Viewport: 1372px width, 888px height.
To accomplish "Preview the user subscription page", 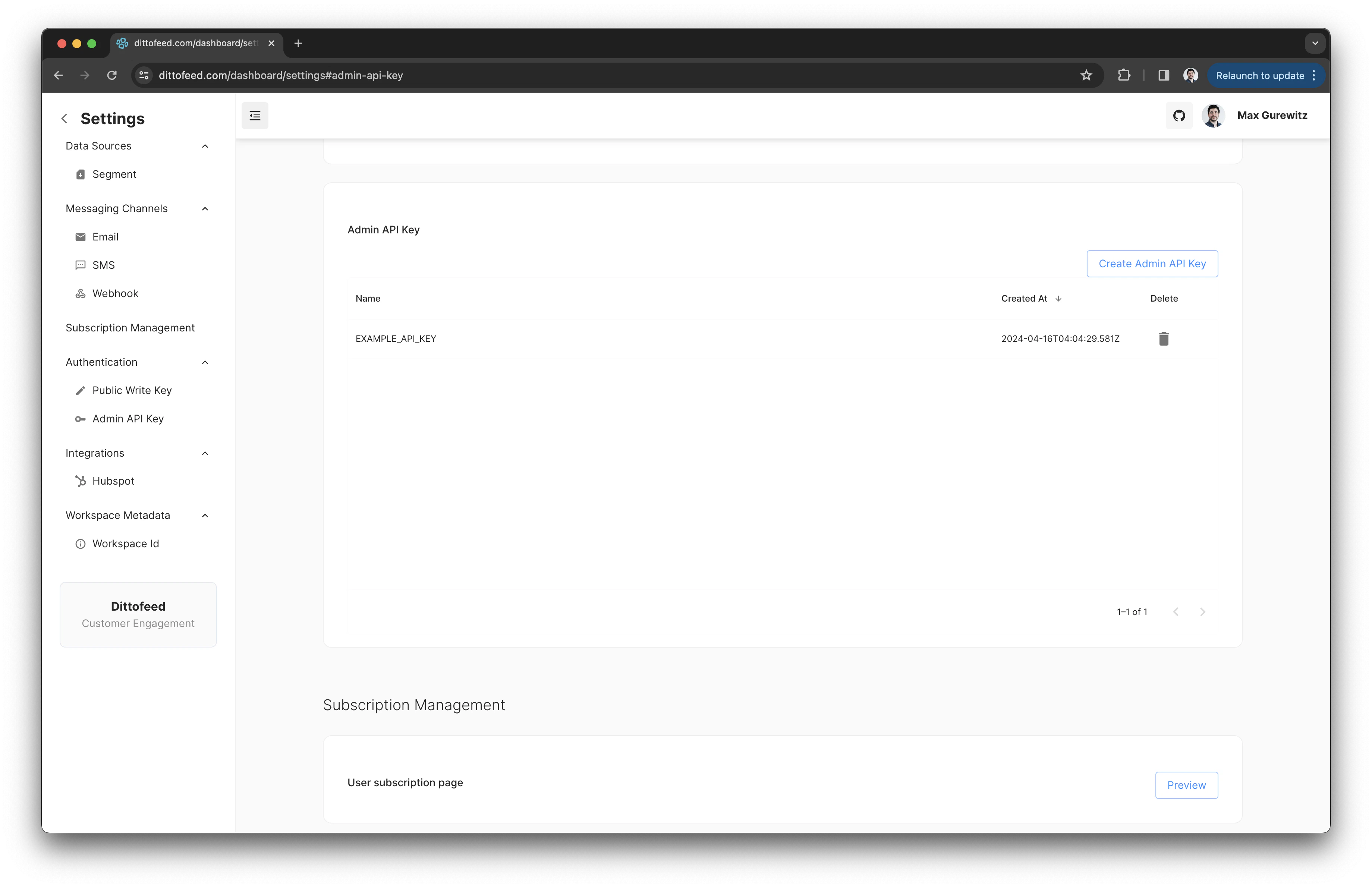I will [x=1186, y=785].
